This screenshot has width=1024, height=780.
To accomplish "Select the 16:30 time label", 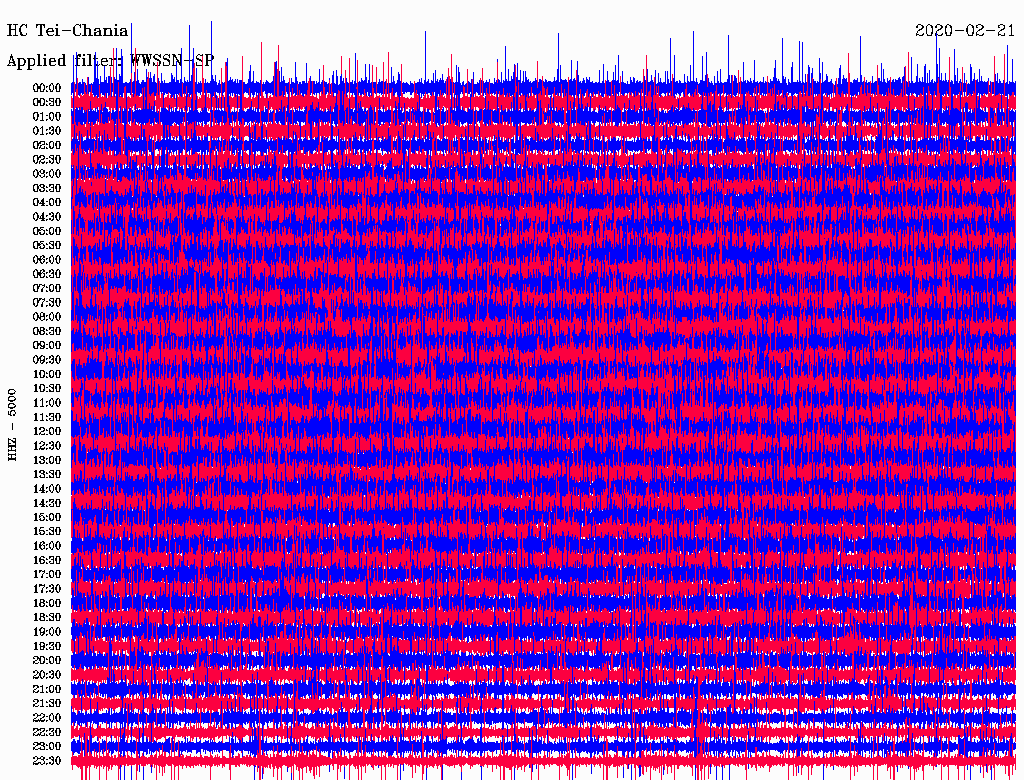I will (47, 560).
